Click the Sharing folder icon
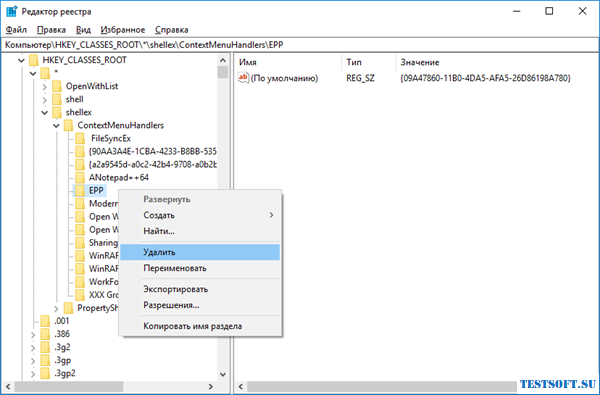 80,243
